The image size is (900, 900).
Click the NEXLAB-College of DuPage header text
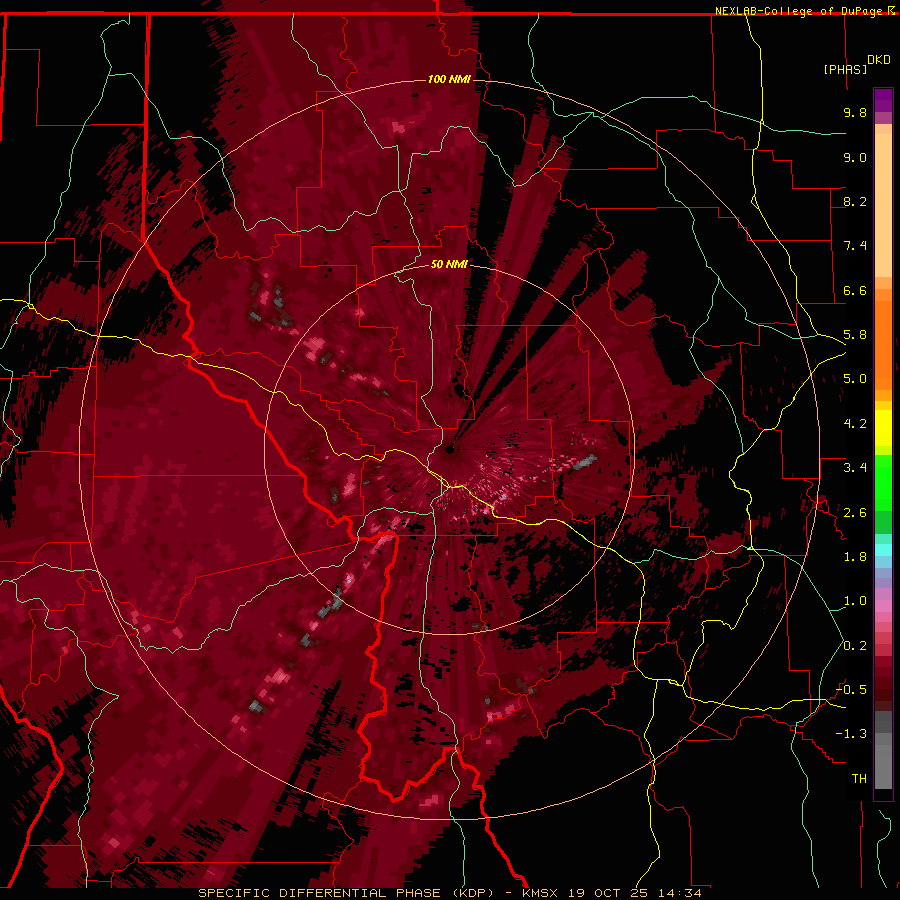[800, 11]
